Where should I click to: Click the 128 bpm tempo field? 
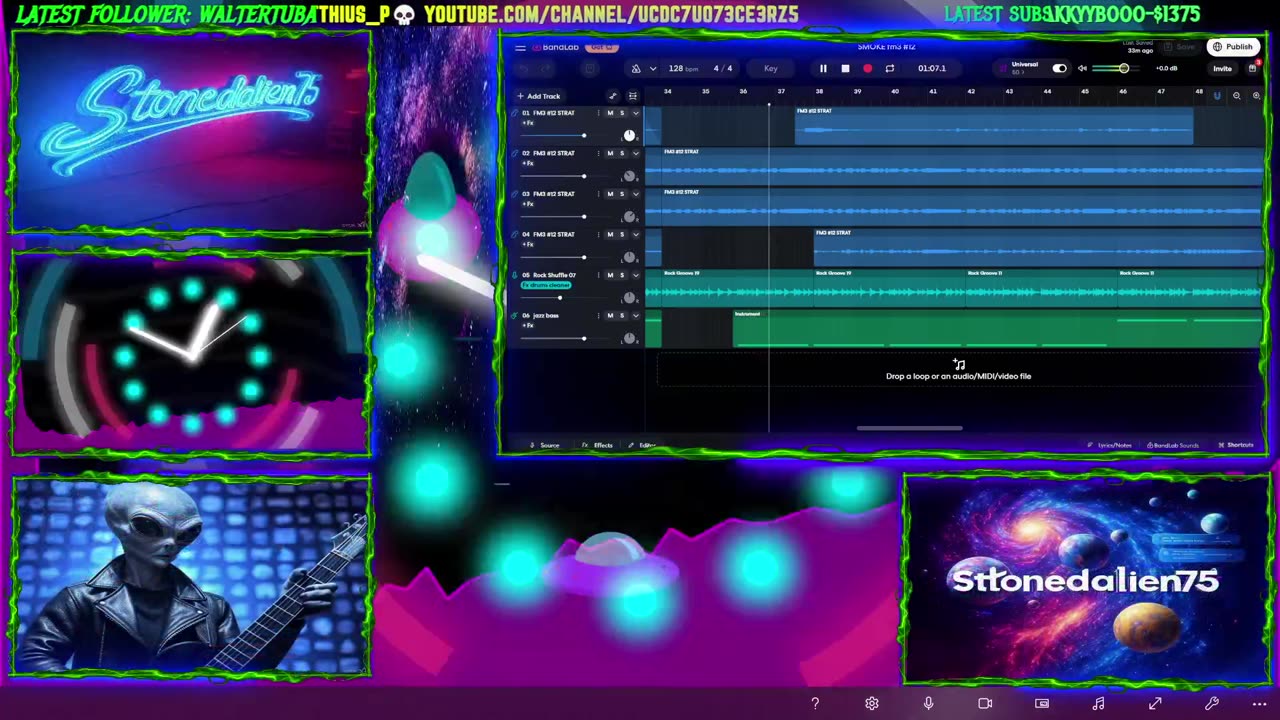pyautogui.click(x=683, y=68)
